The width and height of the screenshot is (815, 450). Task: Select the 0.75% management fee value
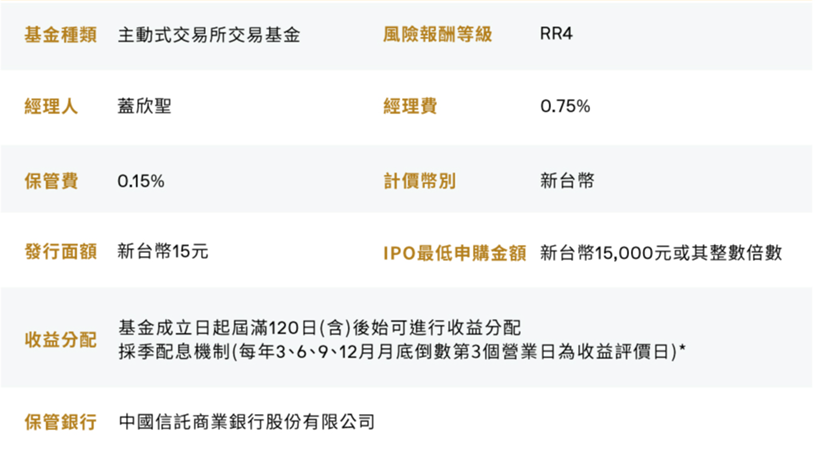(x=565, y=106)
